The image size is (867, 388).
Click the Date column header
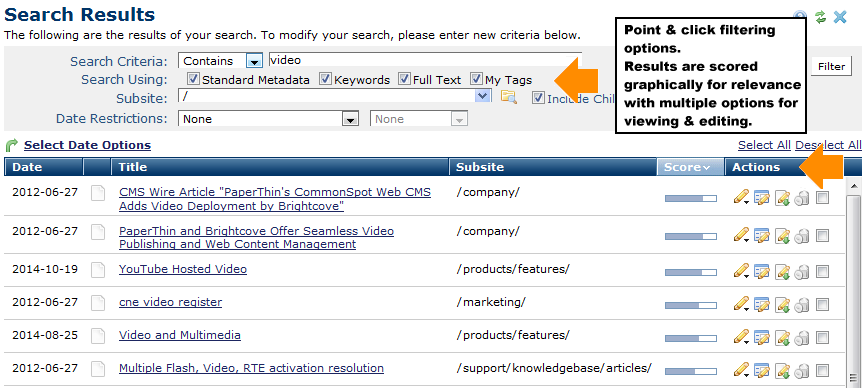tap(44, 167)
